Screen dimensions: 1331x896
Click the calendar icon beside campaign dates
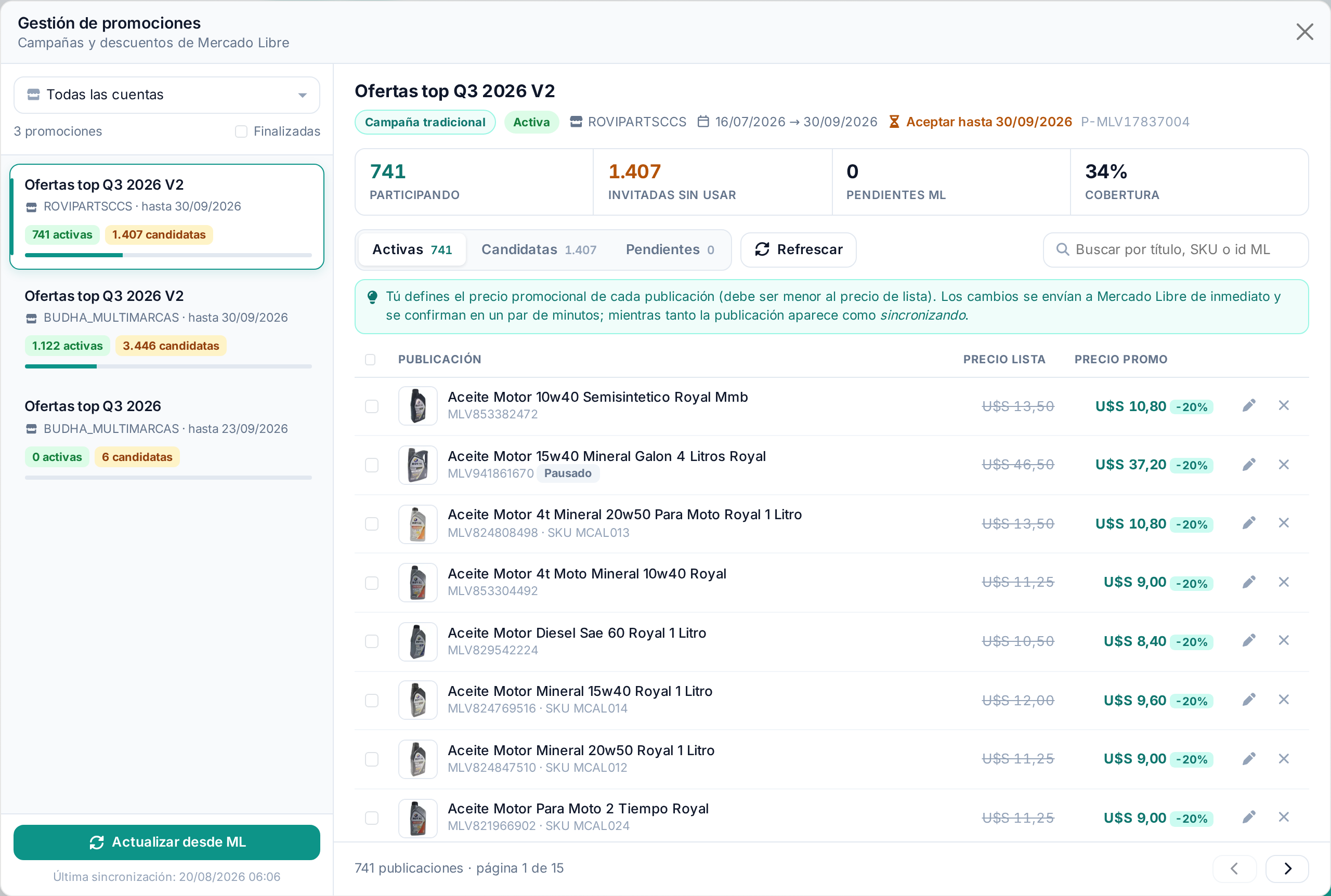click(703, 122)
